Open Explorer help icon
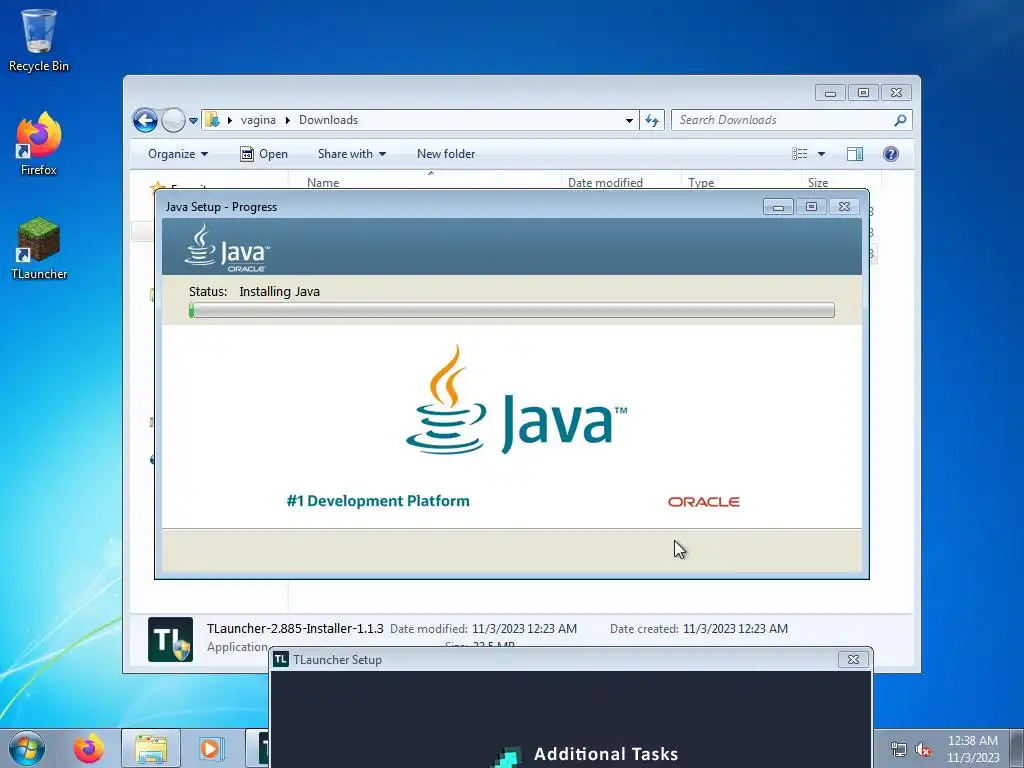The image size is (1024, 768). click(891, 154)
